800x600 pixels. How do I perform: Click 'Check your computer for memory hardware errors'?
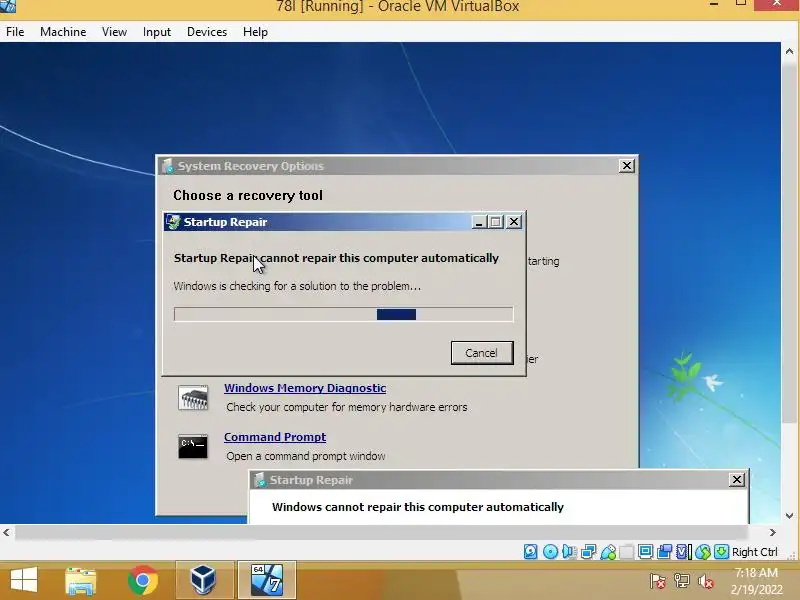click(346, 407)
